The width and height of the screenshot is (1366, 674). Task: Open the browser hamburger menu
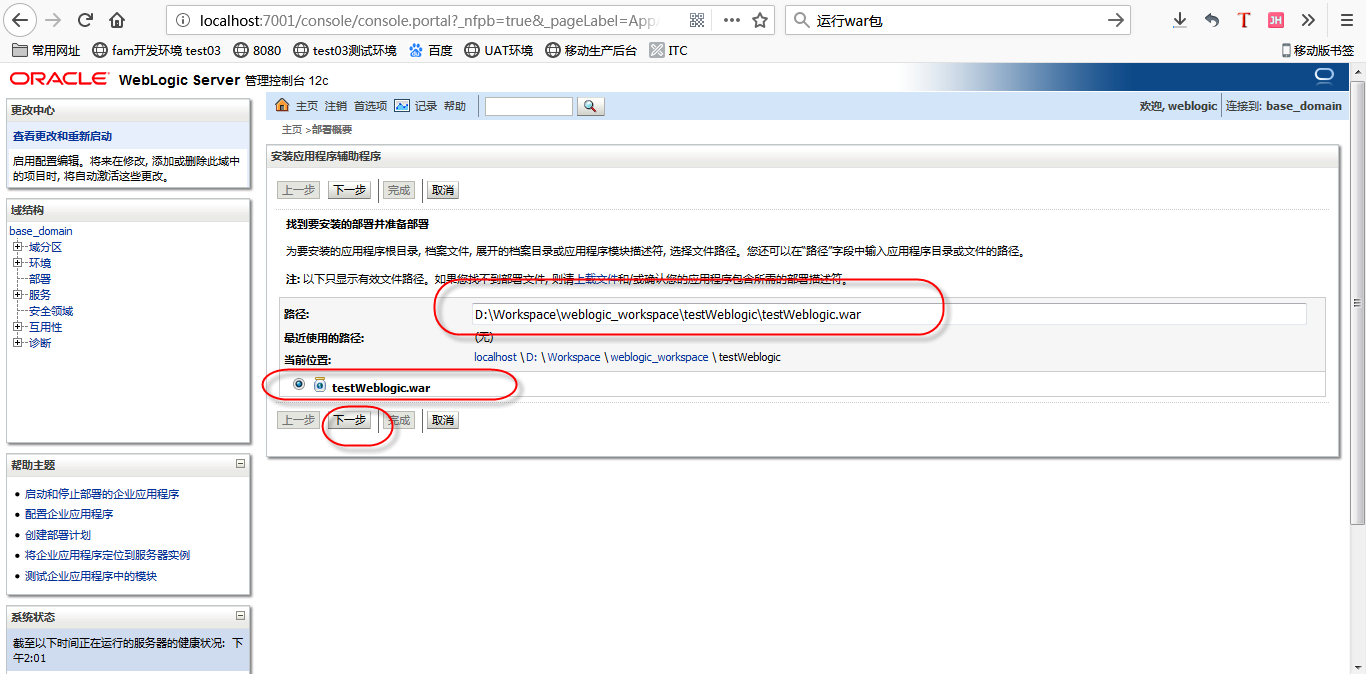point(1346,20)
